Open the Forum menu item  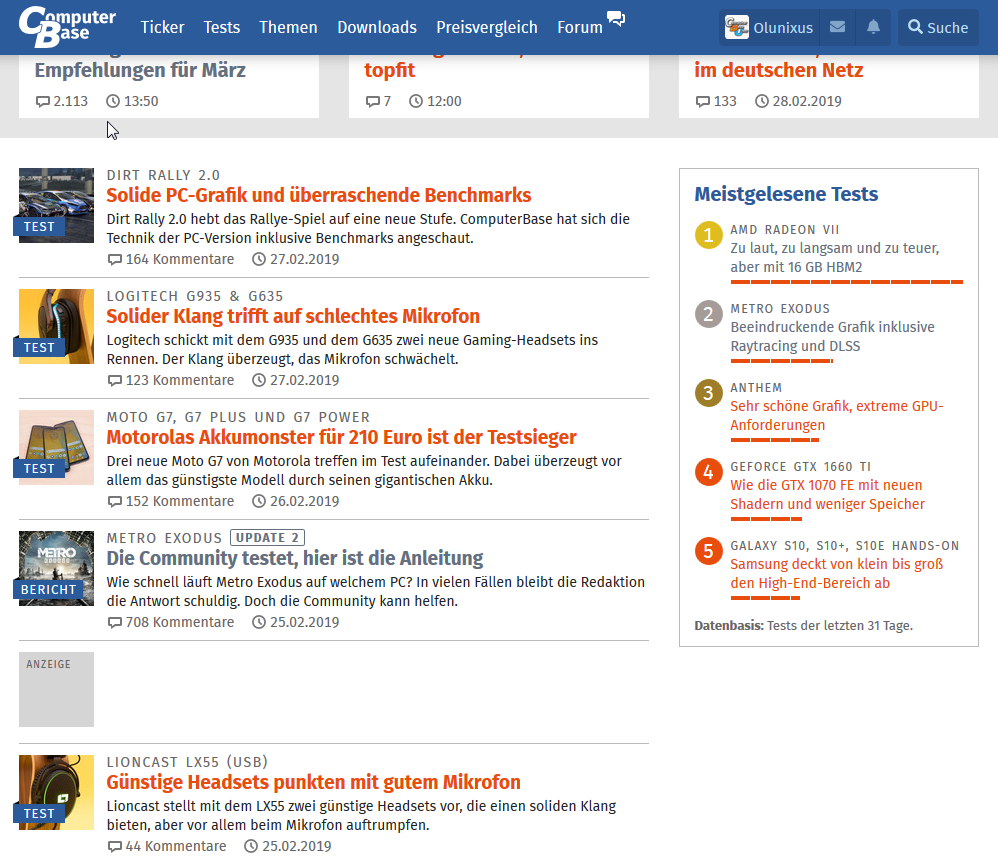point(580,27)
